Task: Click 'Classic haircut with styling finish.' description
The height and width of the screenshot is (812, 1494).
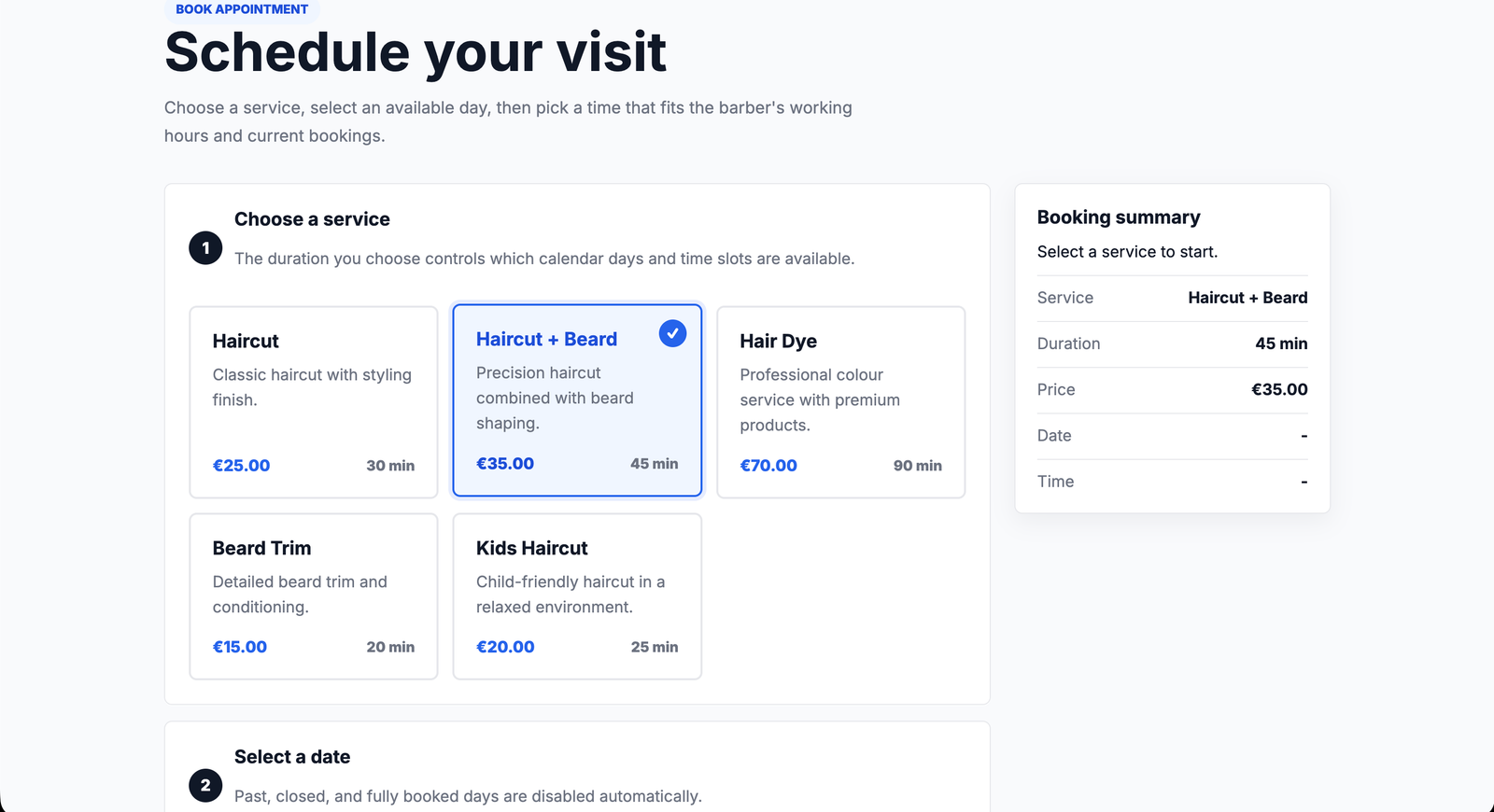Action: (x=312, y=387)
